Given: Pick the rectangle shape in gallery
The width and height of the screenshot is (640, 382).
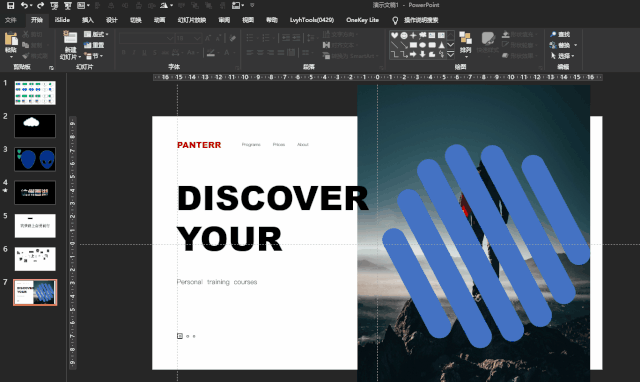Looking at the screenshot, I should tap(413, 45).
